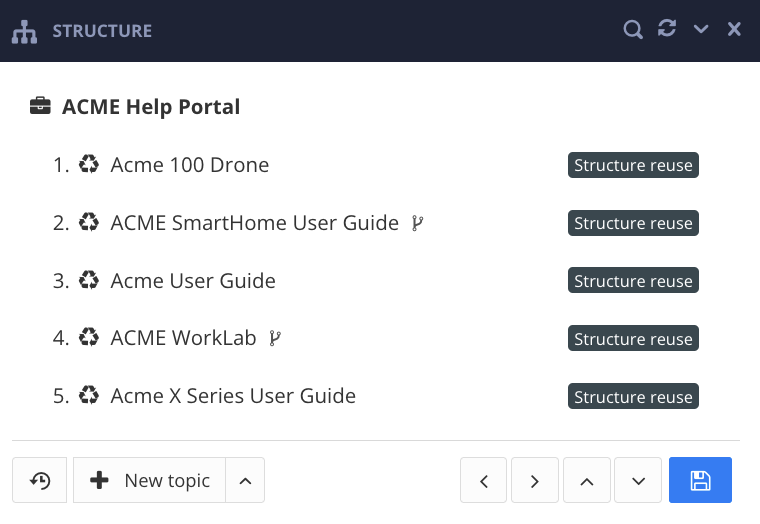Click Structure reuse badge for Acme 100 Drone
760x524 pixels.
tap(633, 165)
